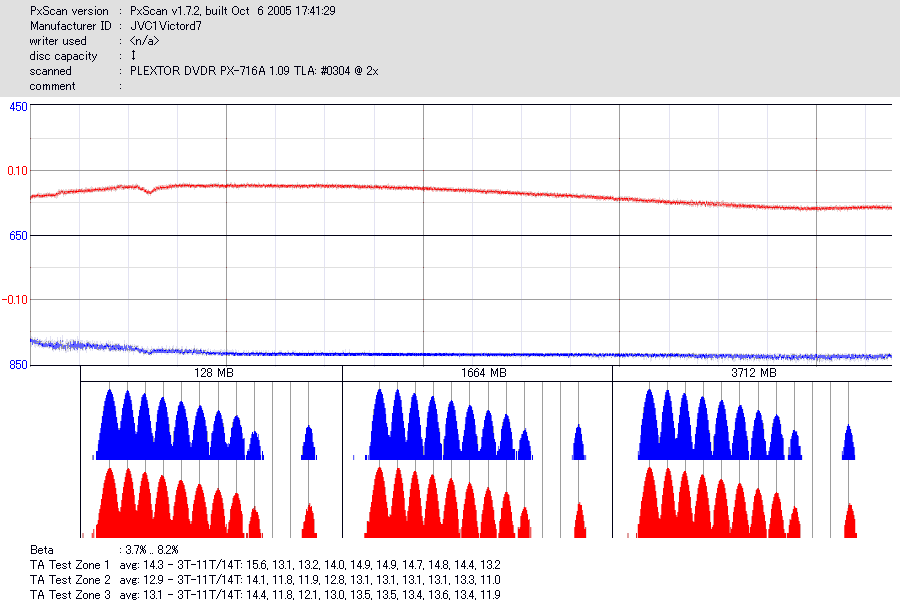Select the TA Test Zone 1 row

click(265, 565)
